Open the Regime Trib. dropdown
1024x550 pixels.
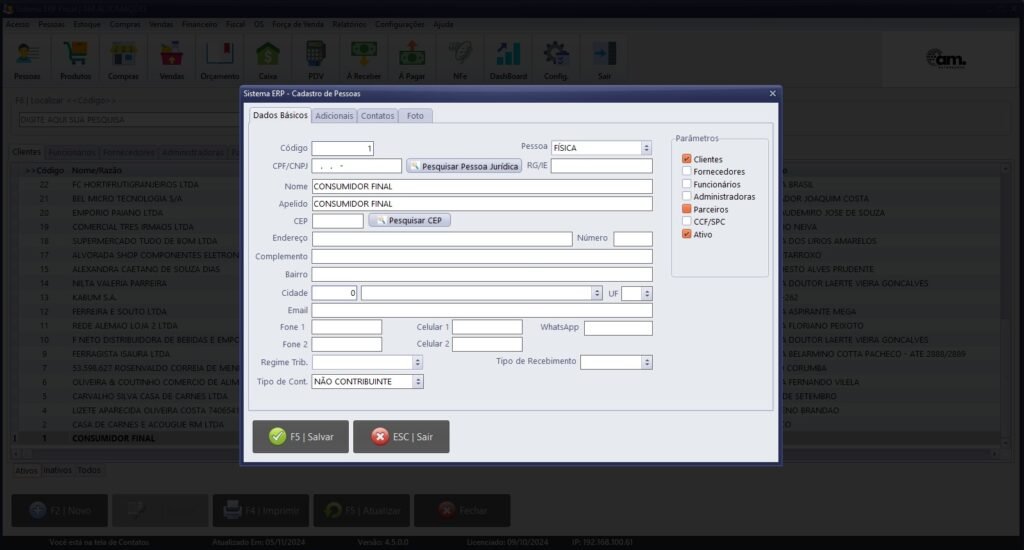(418, 362)
